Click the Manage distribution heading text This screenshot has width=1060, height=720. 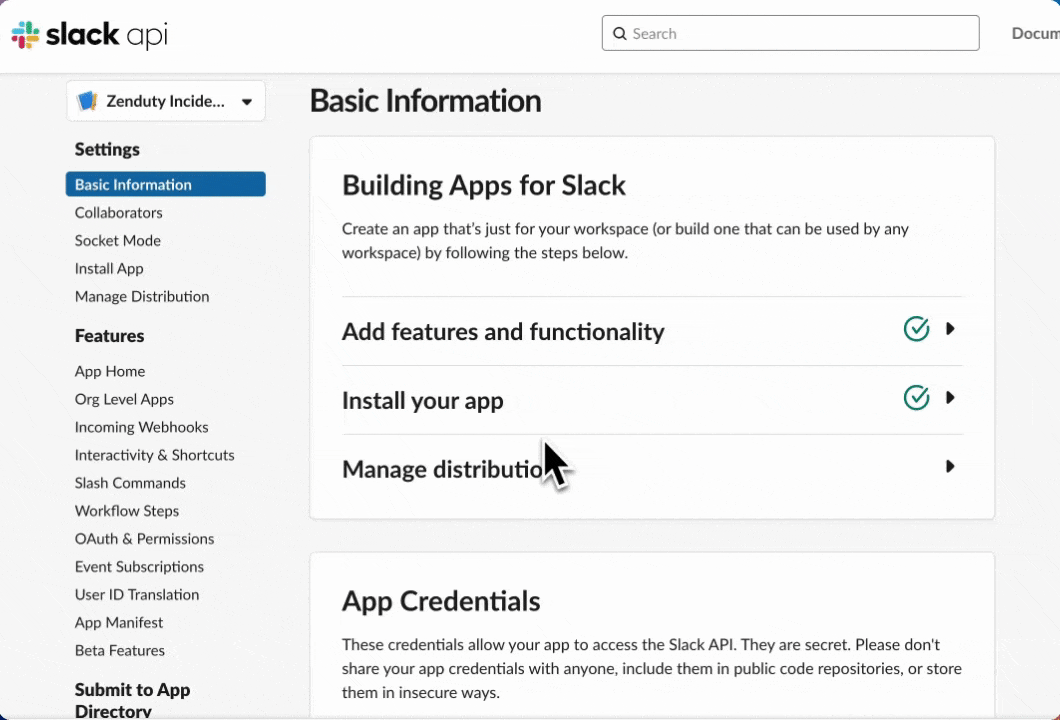tap(442, 469)
